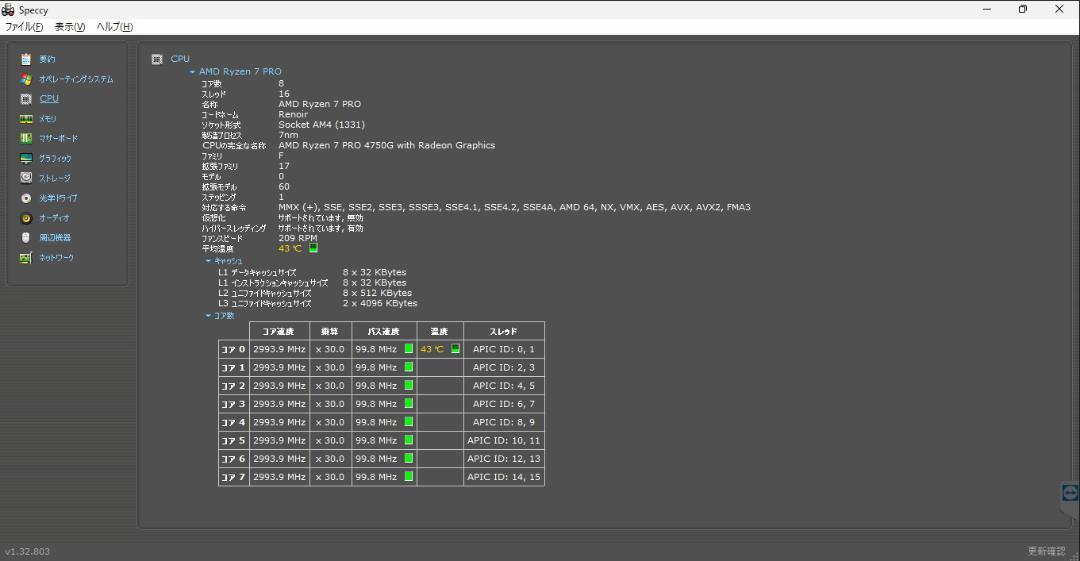Image resolution: width=1080 pixels, height=561 pixels.
Task: Click the '209 RPM' fan speed value
Action: (x=298, y=238)
